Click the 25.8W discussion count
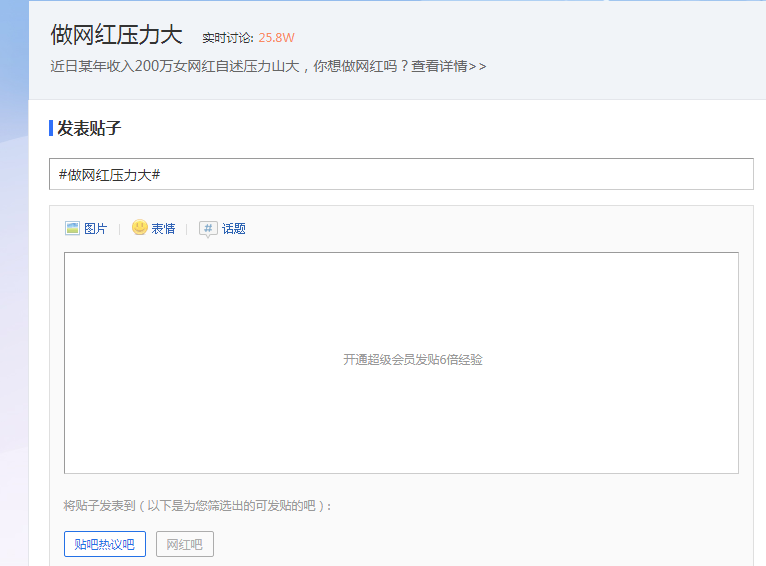 [x=277, y=38]
